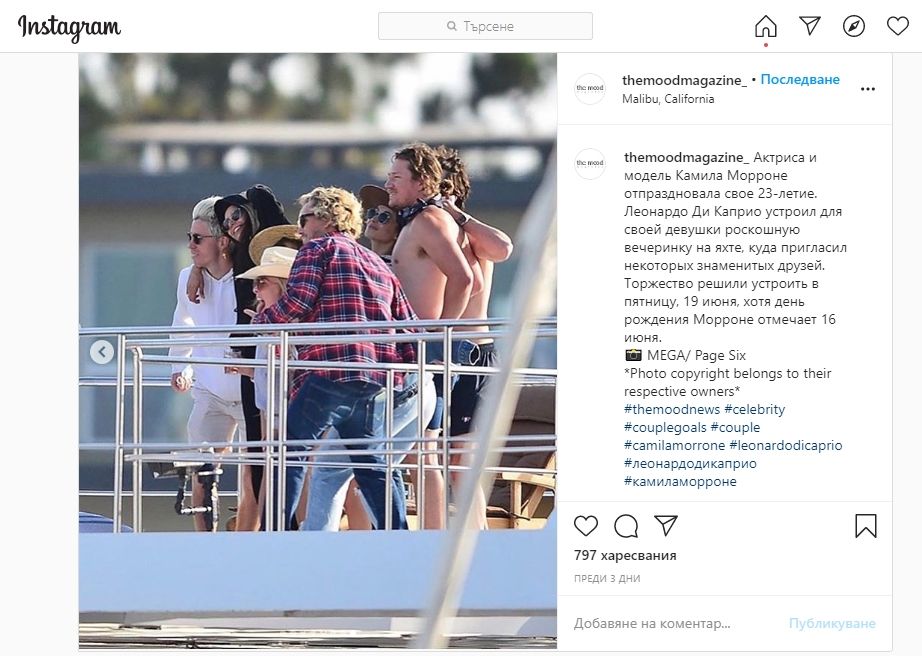Open the #camilamorrone hashtag
The width and height of the screenshot is (922, 656).
click(x=674, y=446)
